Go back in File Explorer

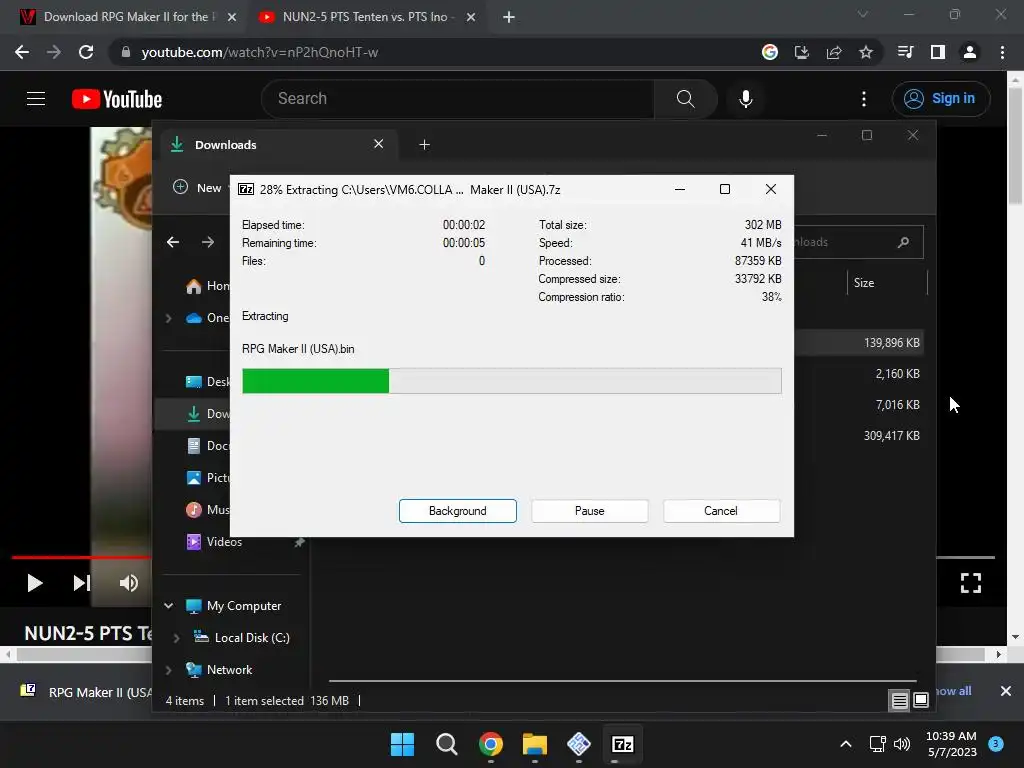click(173, 242)
